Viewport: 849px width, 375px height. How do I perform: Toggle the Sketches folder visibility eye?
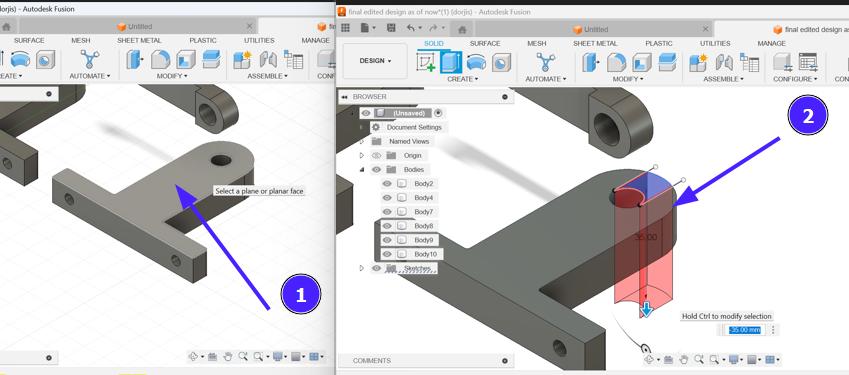coord(376,268)
